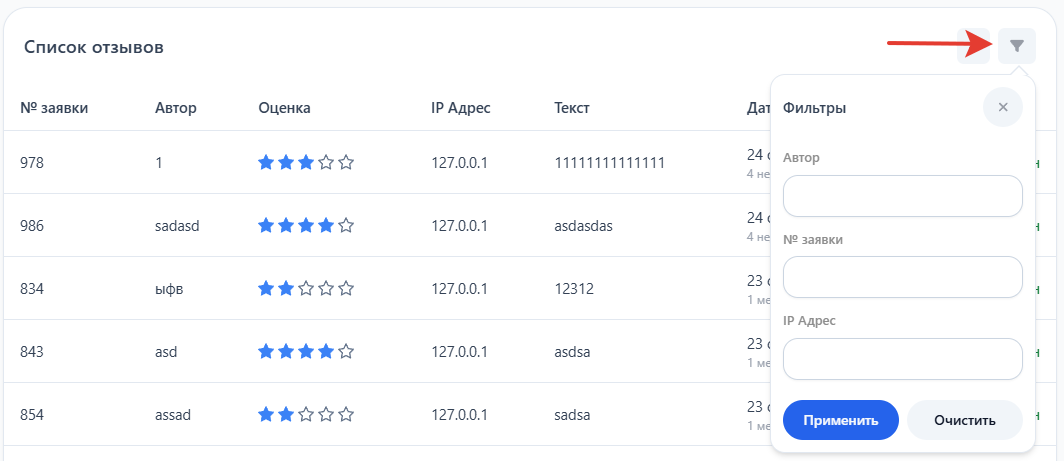
Task: Click the Оценка column header
Action: [x=284, y=108]
